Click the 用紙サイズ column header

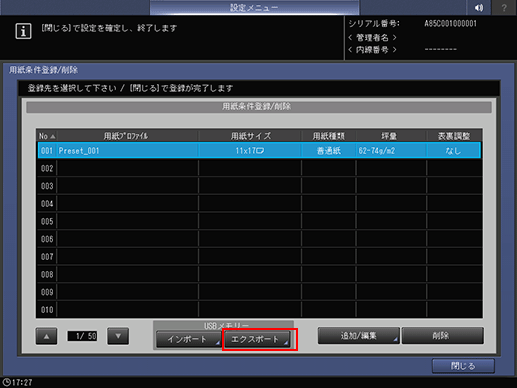point(250,136)
